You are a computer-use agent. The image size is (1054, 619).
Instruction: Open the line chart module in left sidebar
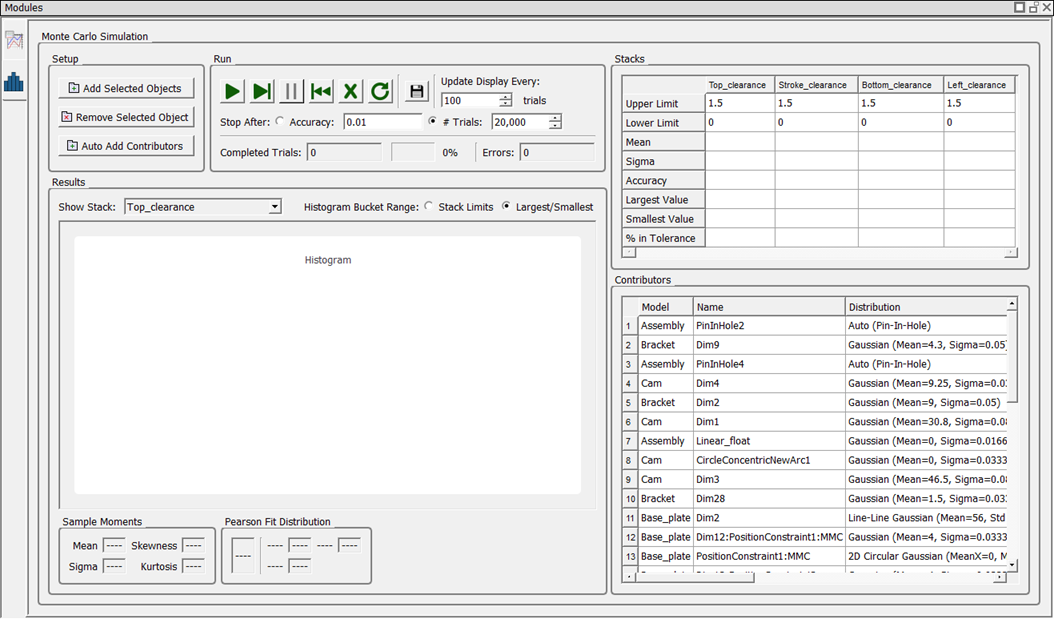point(13,41)
